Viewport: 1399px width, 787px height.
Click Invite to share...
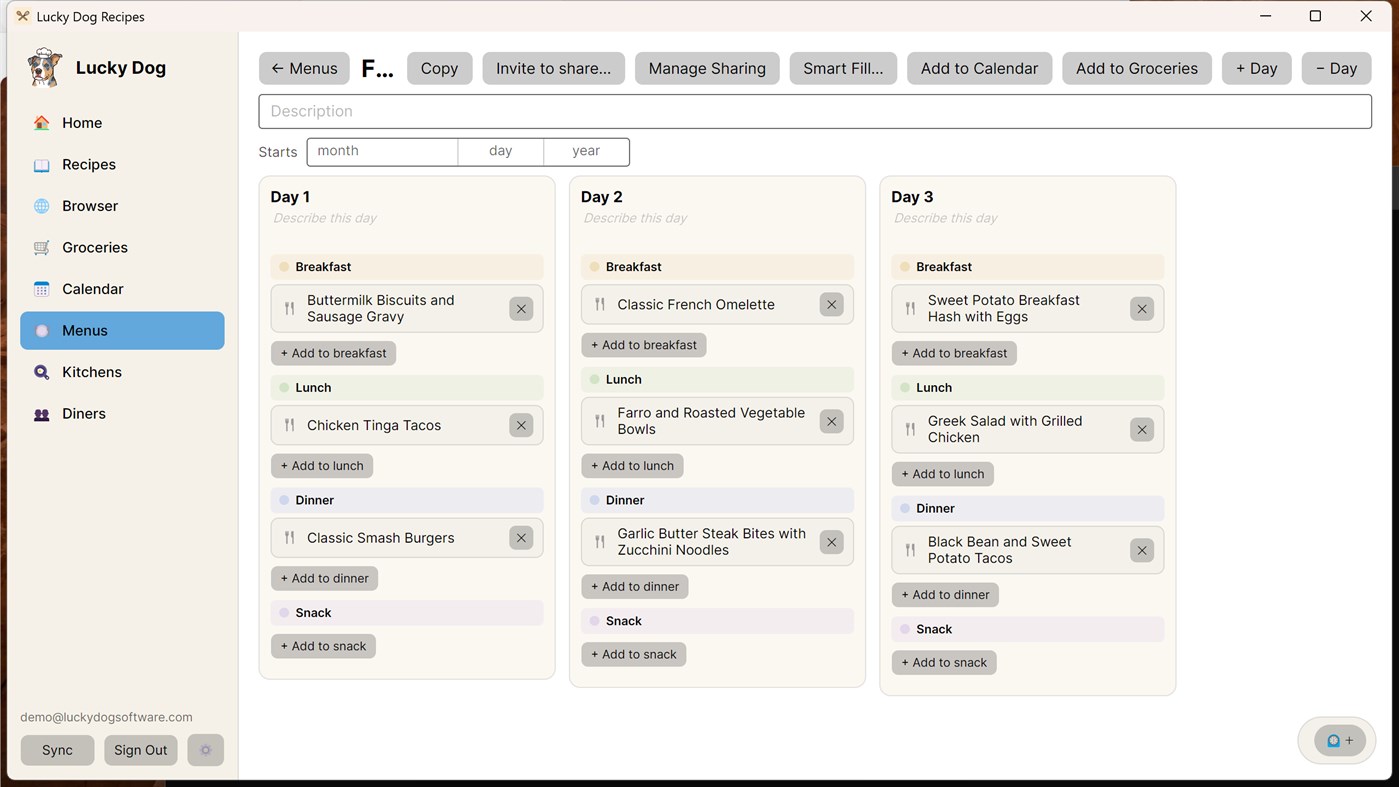[x=553, y=68]
